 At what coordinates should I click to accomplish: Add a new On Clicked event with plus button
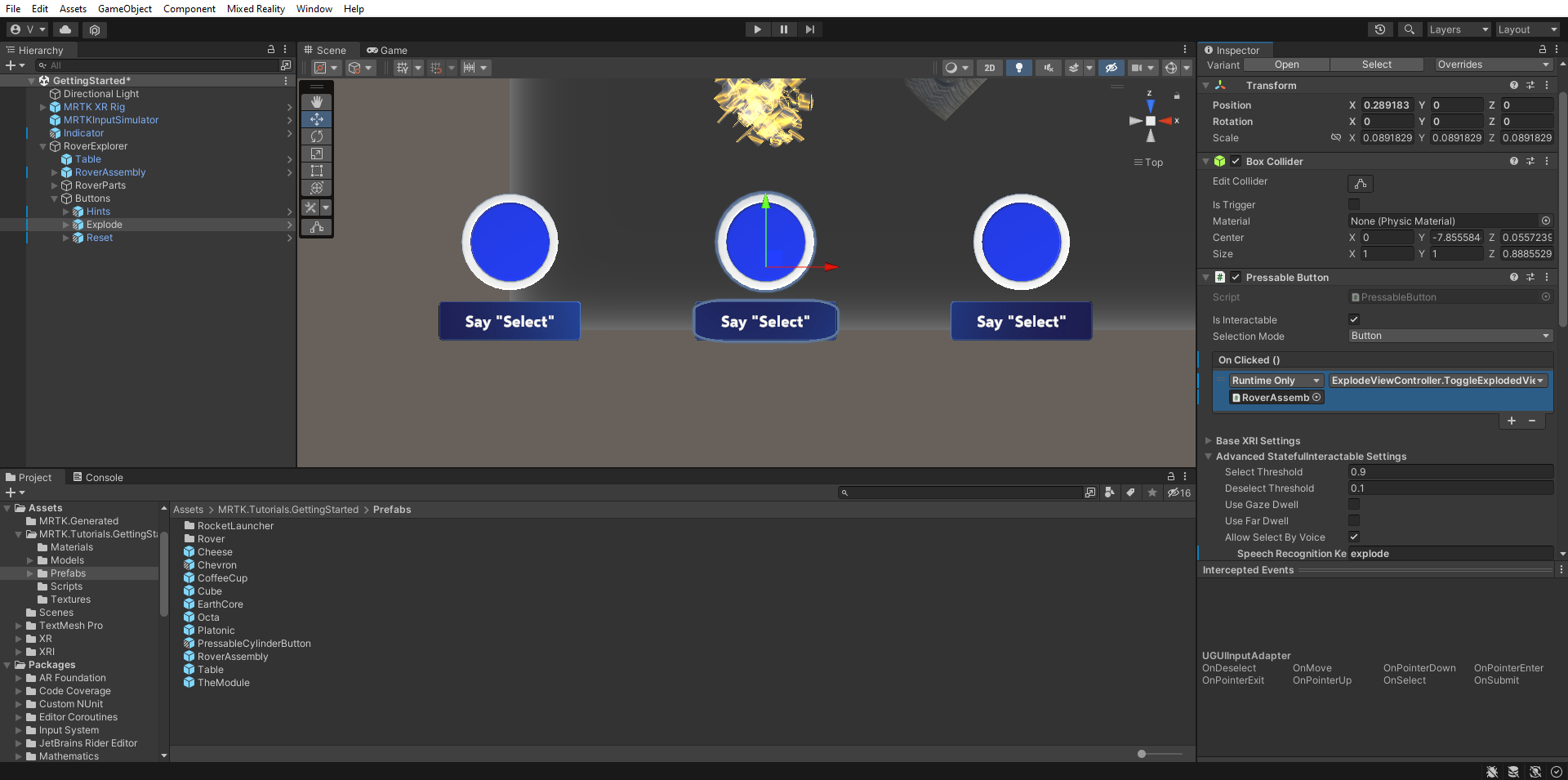click(1510, 421)
